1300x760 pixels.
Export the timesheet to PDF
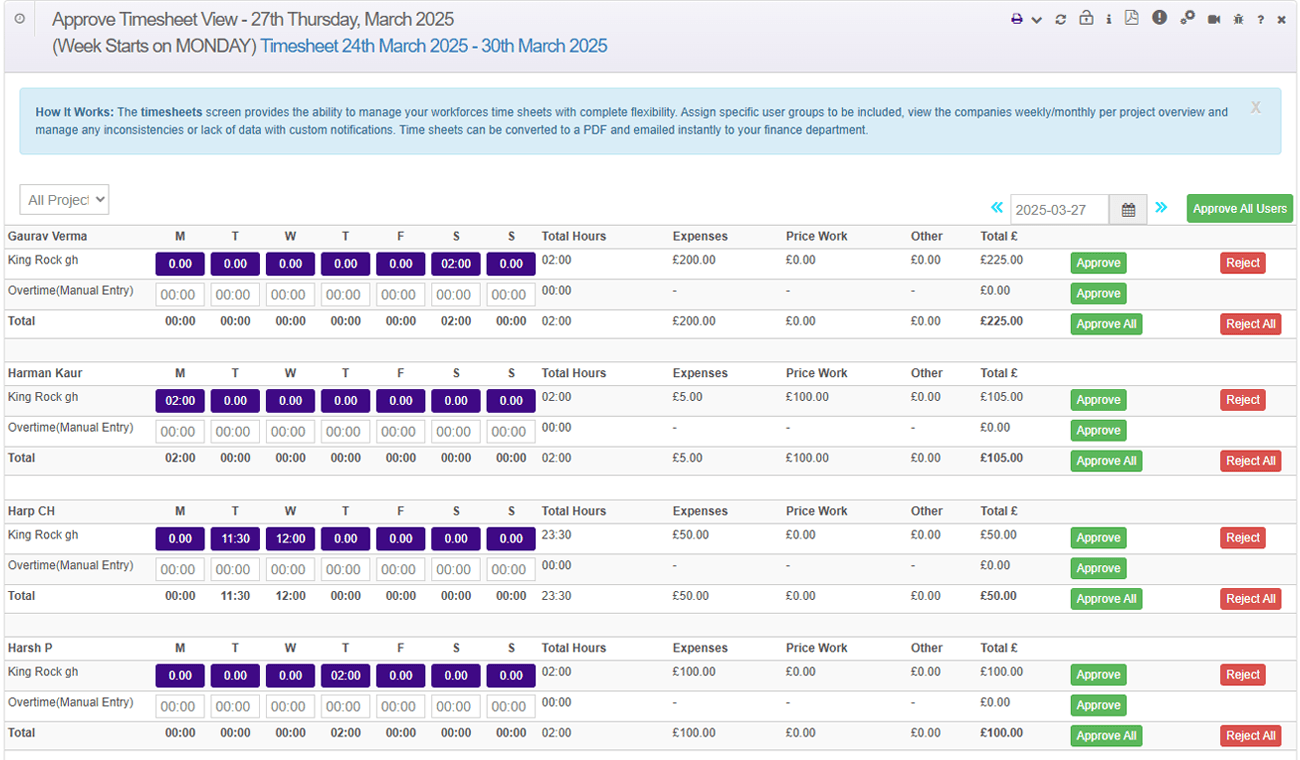(1132, 19)
